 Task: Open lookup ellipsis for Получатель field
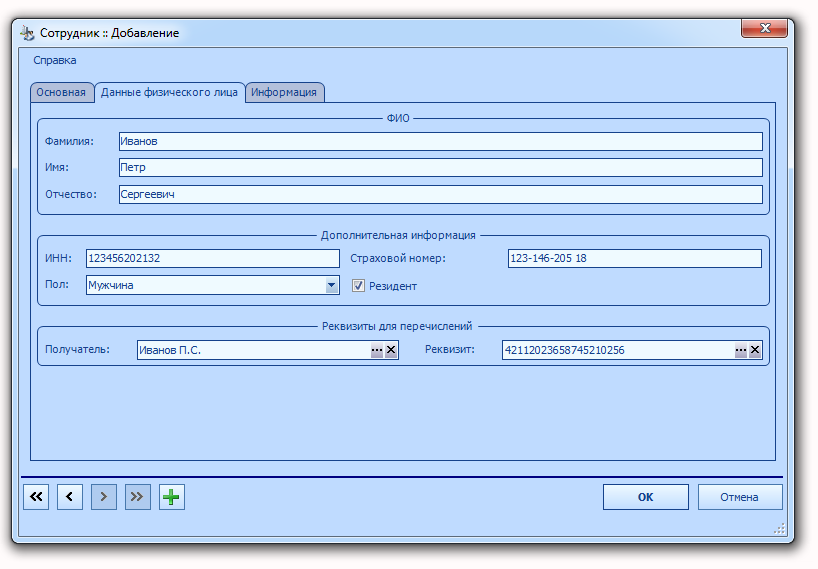click(377, 350)
